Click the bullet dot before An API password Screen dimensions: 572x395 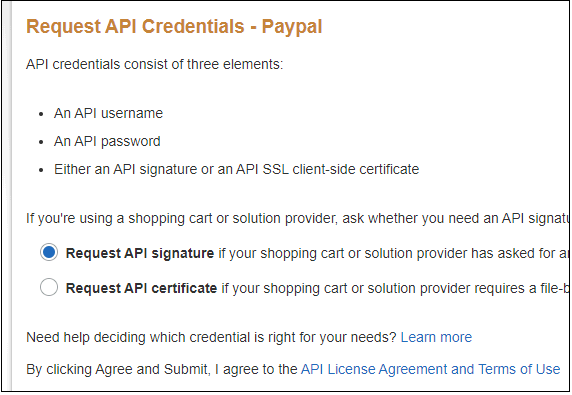click(41, 142)
